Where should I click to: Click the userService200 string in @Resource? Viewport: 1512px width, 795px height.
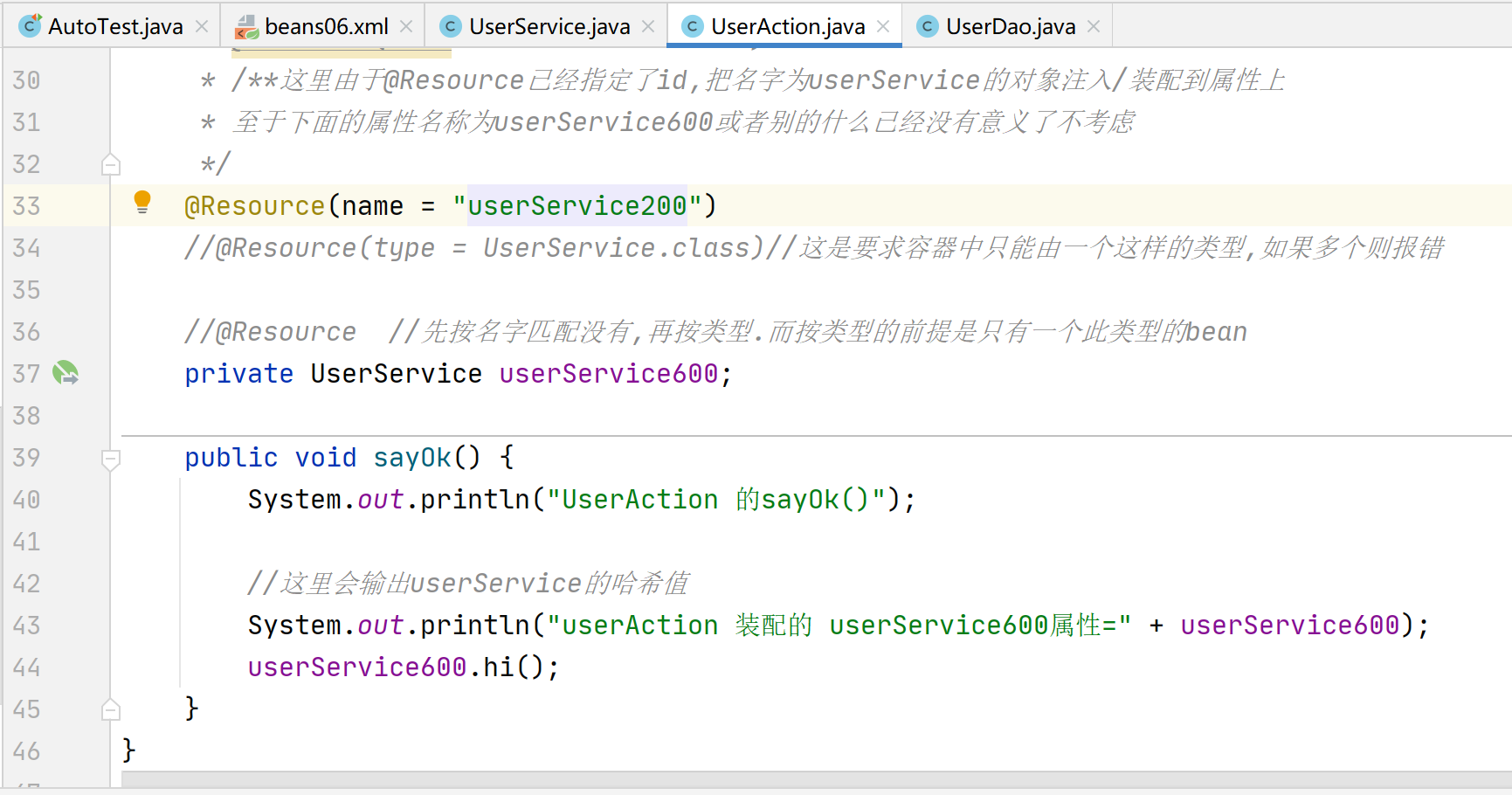click(x=577, y=206)
